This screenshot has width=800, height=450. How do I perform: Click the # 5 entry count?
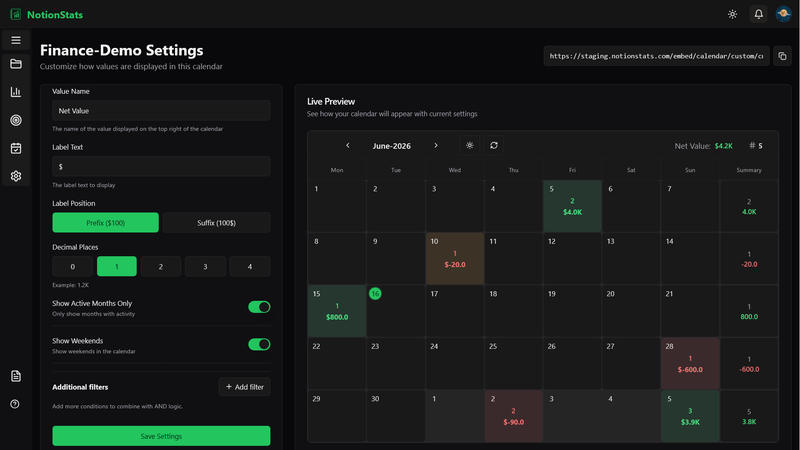756,146
